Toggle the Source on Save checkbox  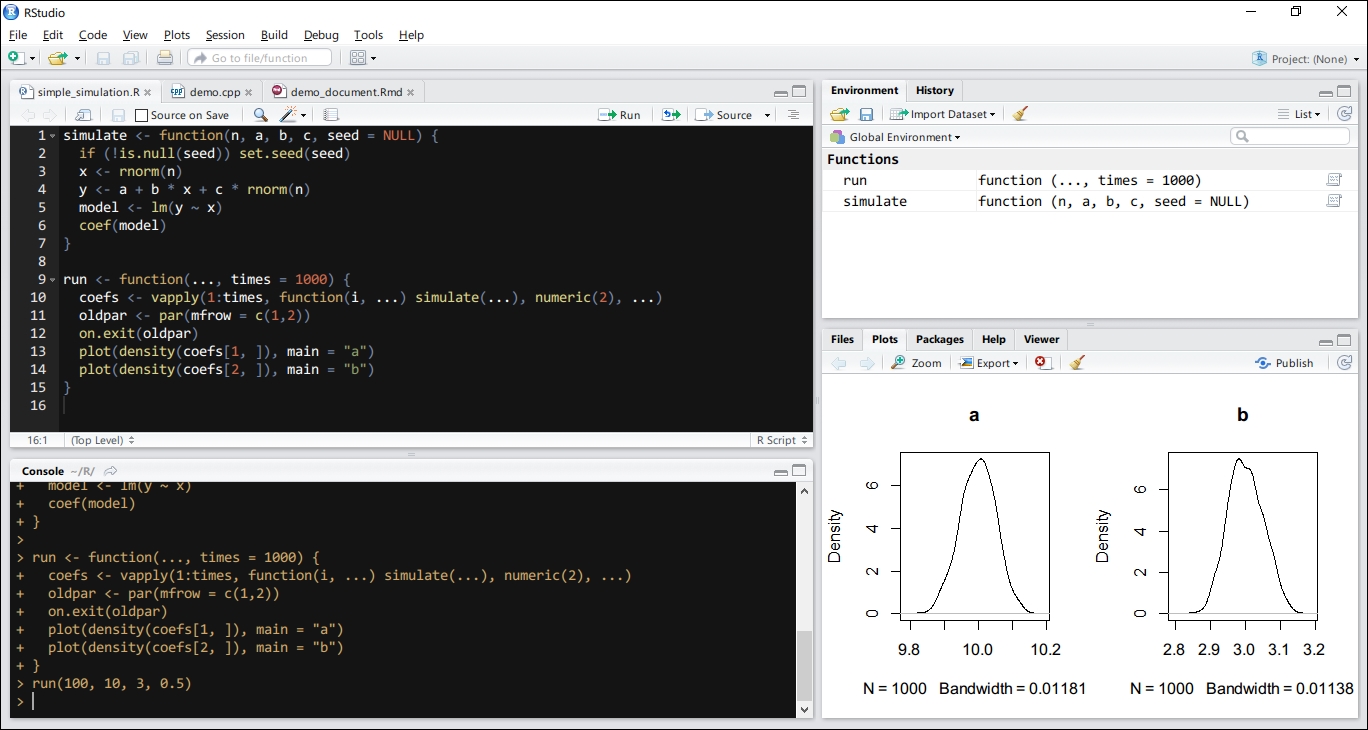click(141, 116)
